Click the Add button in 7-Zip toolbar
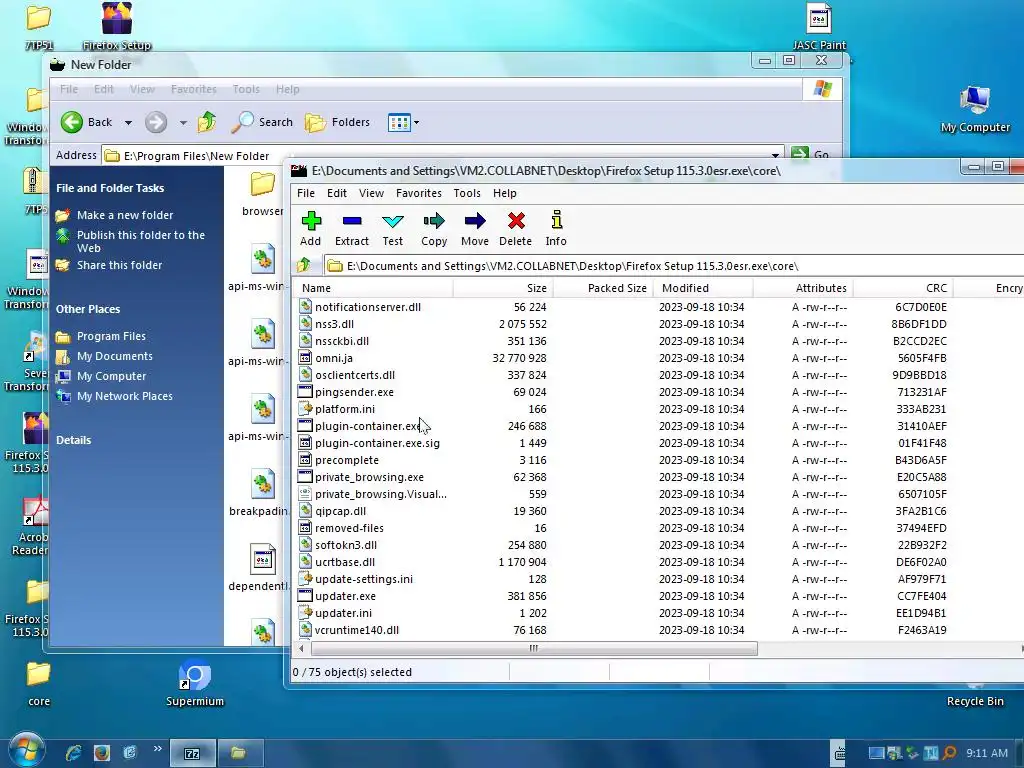 pos(311,228)
